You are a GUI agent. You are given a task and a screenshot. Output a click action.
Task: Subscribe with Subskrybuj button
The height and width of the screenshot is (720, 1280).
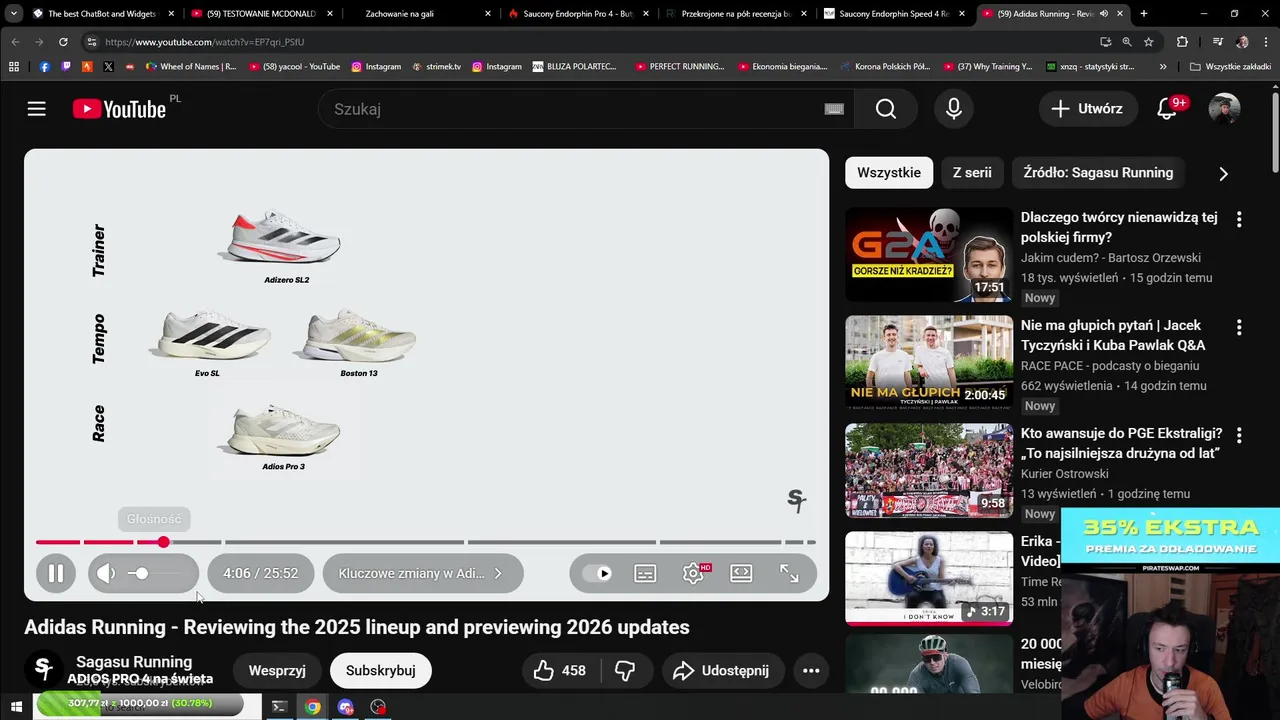(380, 671)
